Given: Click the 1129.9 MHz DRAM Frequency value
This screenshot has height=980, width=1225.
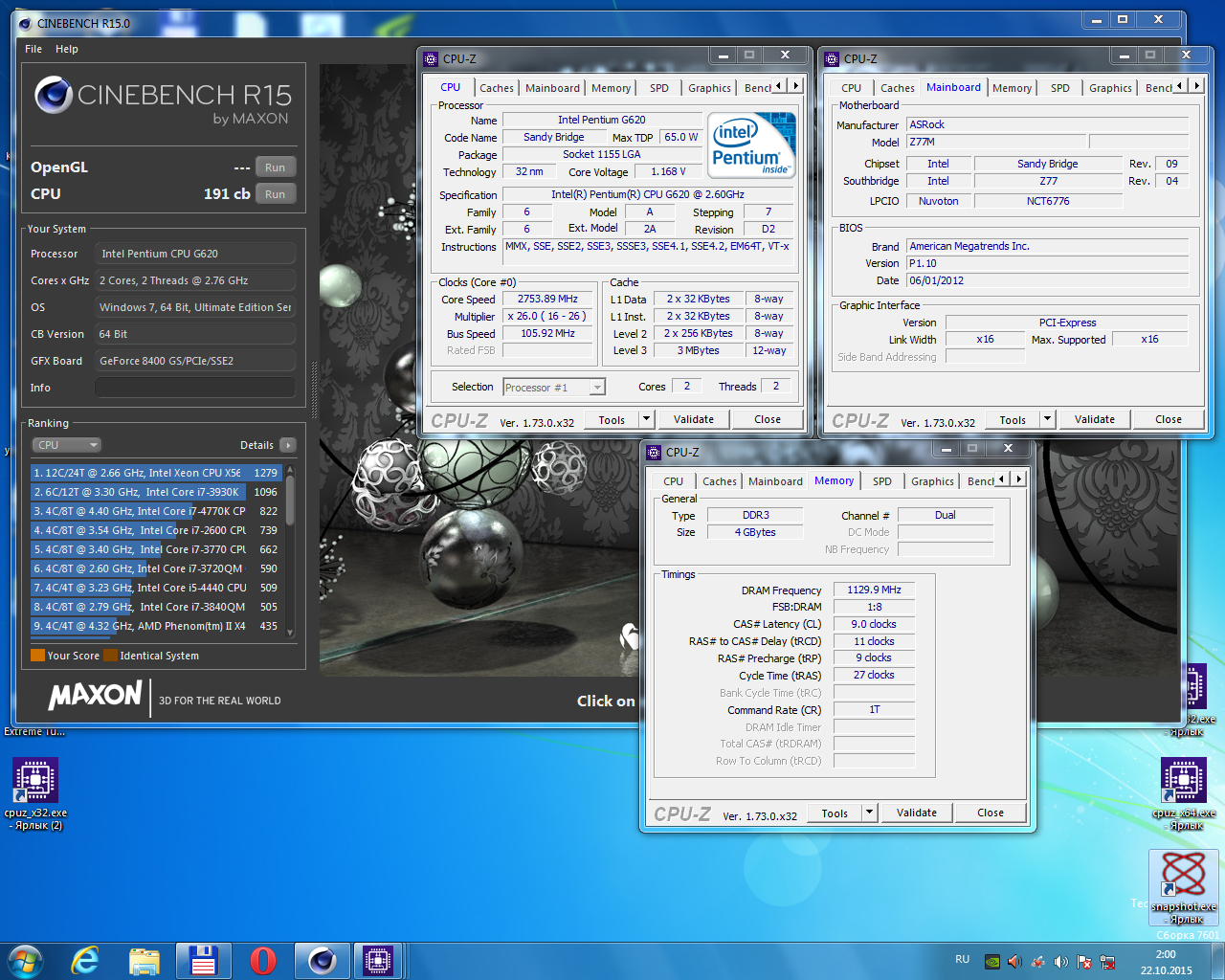Looking at the screenshot, I should [874, 590].
